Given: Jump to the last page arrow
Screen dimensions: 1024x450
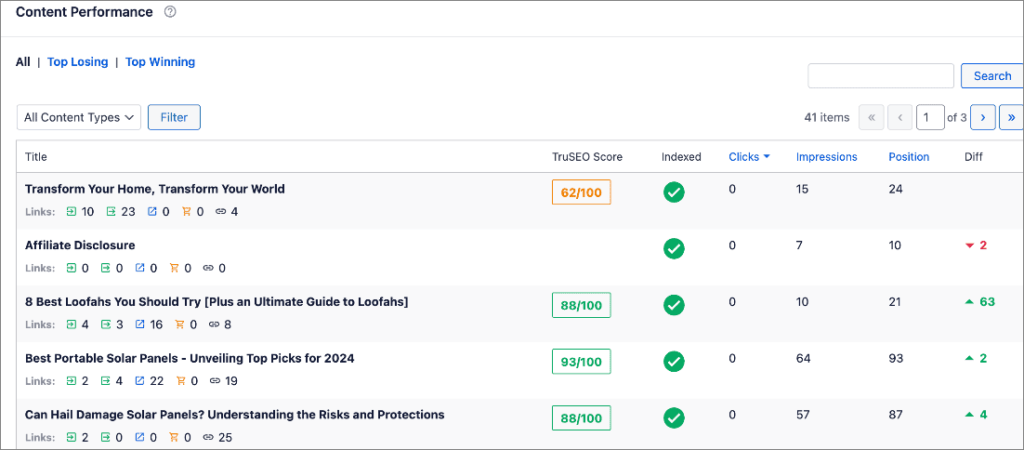Looking at the screenshot, I should pyautogui.click(x=1011, y=118).
